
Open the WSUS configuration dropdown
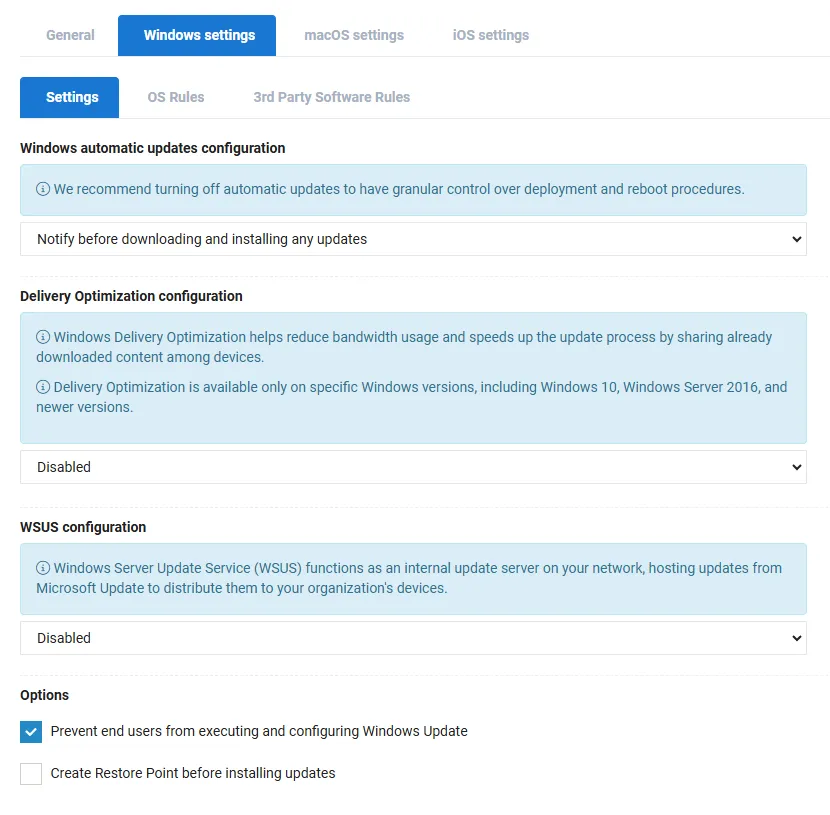point(413,638)
